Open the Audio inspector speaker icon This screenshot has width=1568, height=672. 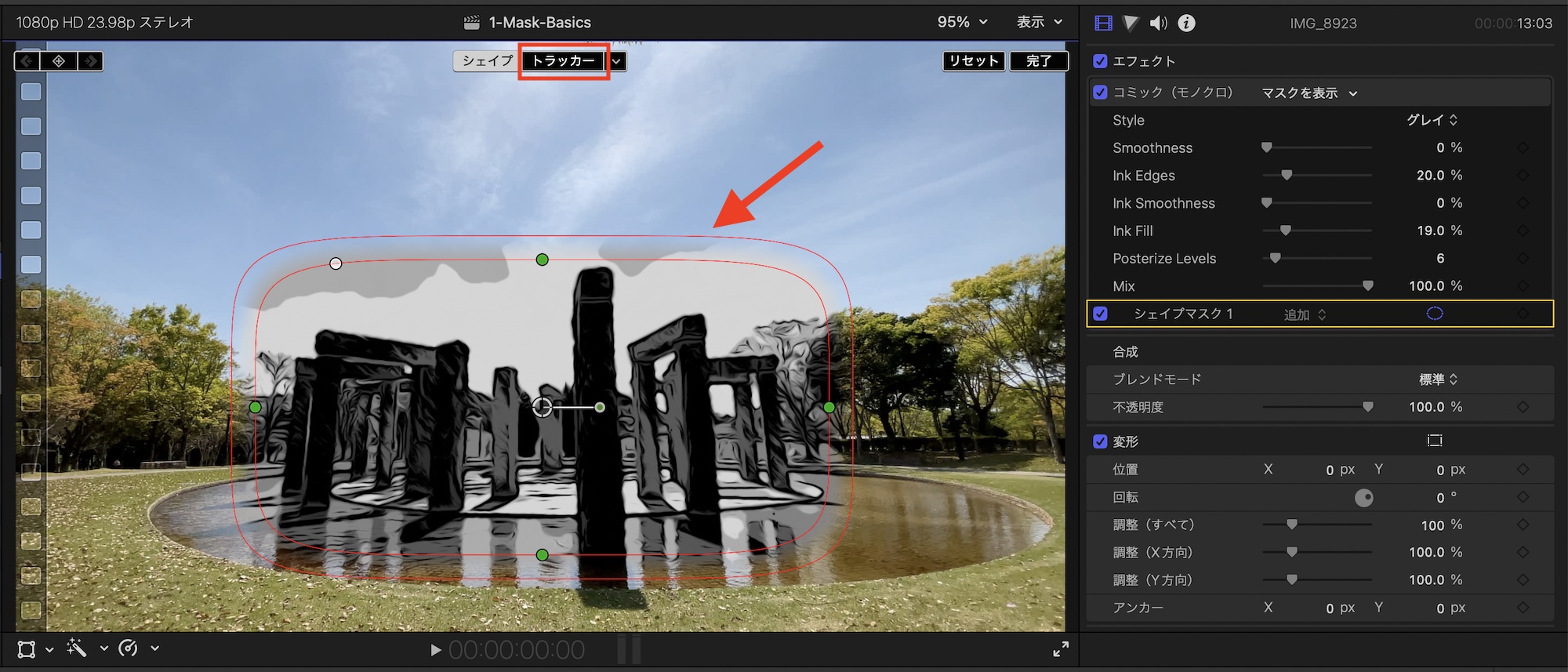(1158, 24)
